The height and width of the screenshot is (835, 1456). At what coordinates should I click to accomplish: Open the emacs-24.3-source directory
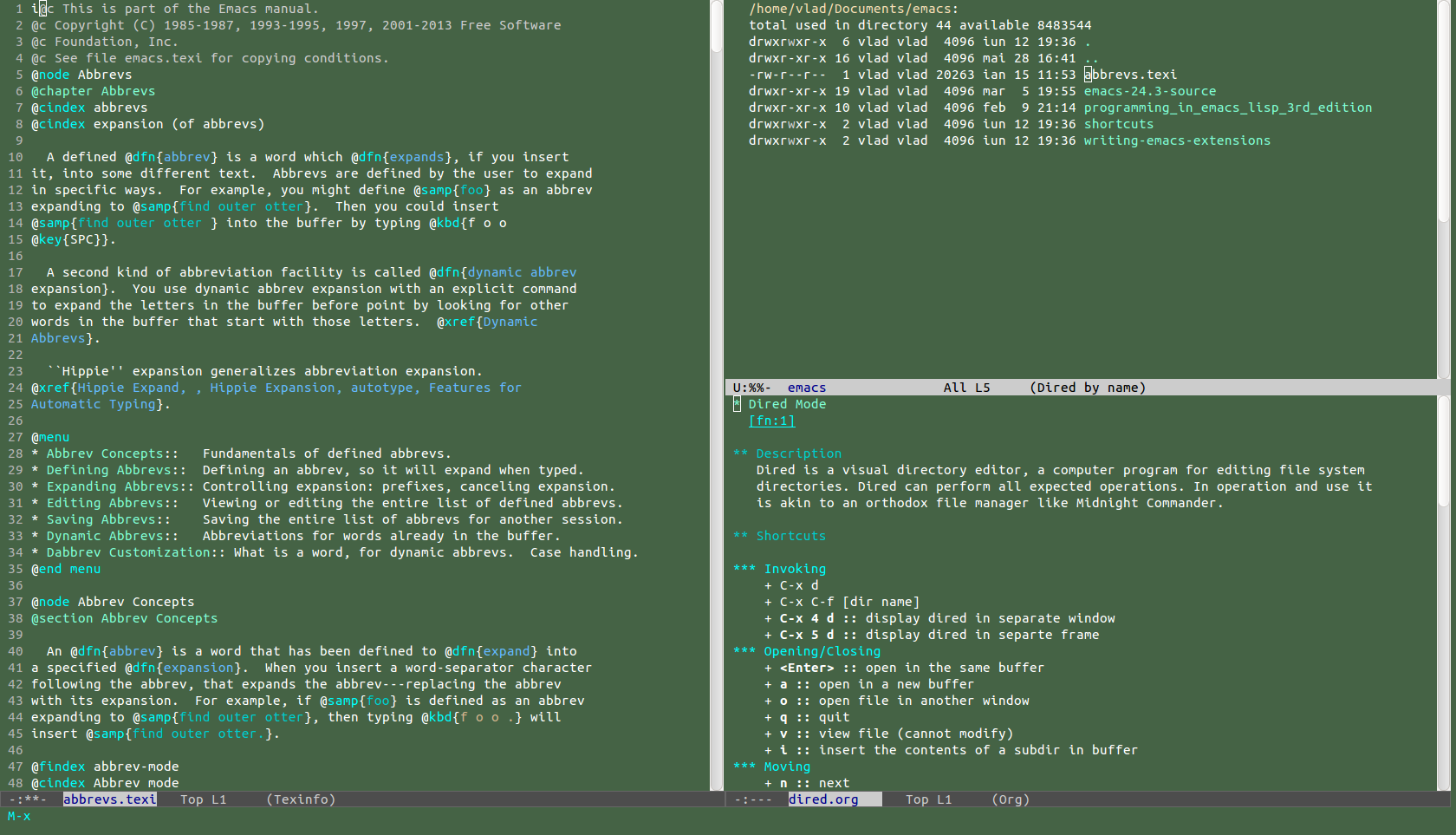[x=1149, y=91]
